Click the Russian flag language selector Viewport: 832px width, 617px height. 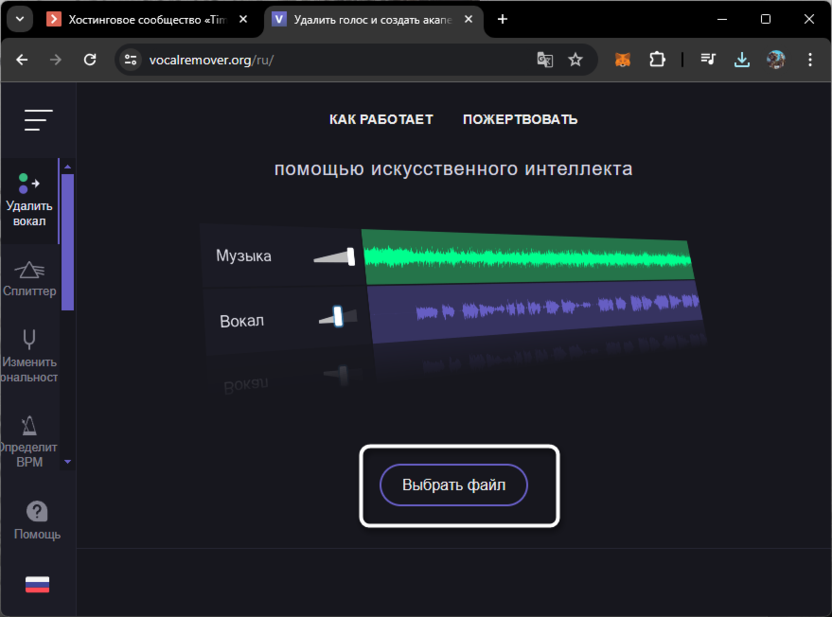(x=37, y=584)
